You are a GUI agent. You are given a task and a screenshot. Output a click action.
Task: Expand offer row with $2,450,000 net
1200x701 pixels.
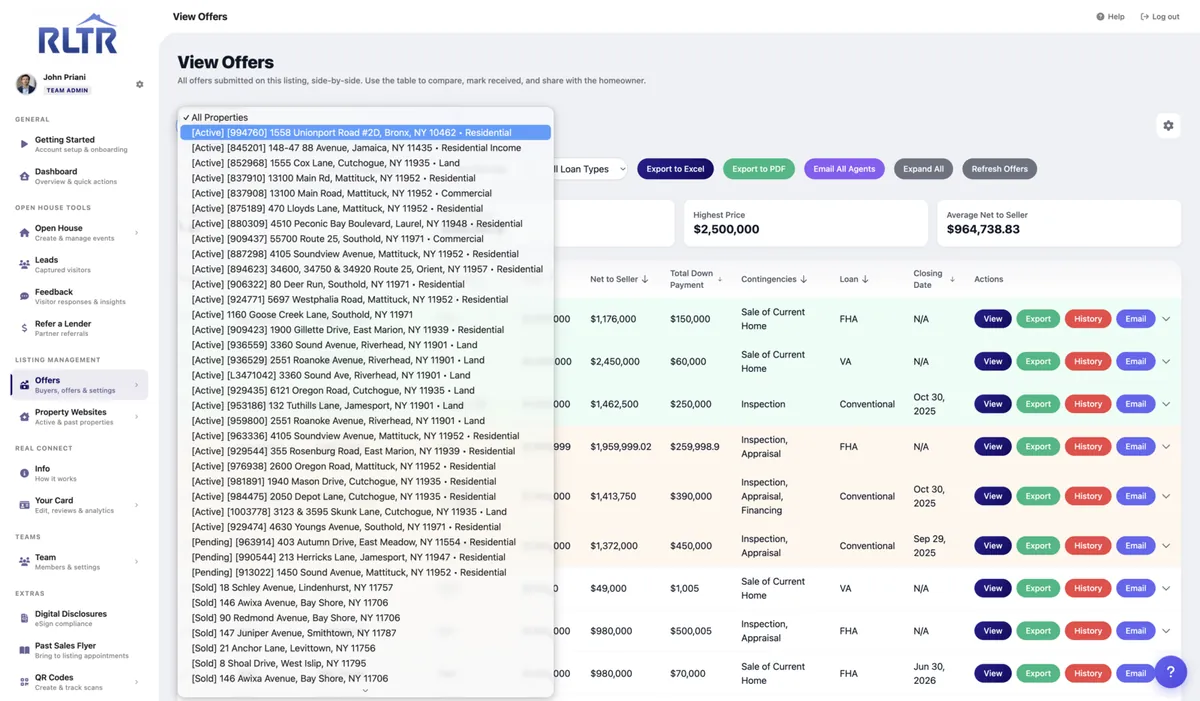point(1166,361)
